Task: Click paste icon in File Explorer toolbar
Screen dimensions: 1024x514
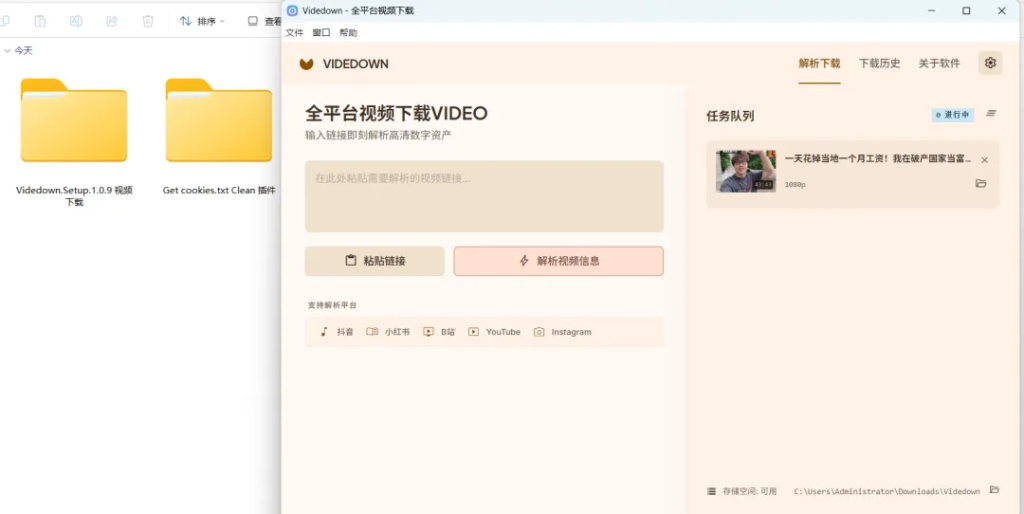Action: [40, 22]
